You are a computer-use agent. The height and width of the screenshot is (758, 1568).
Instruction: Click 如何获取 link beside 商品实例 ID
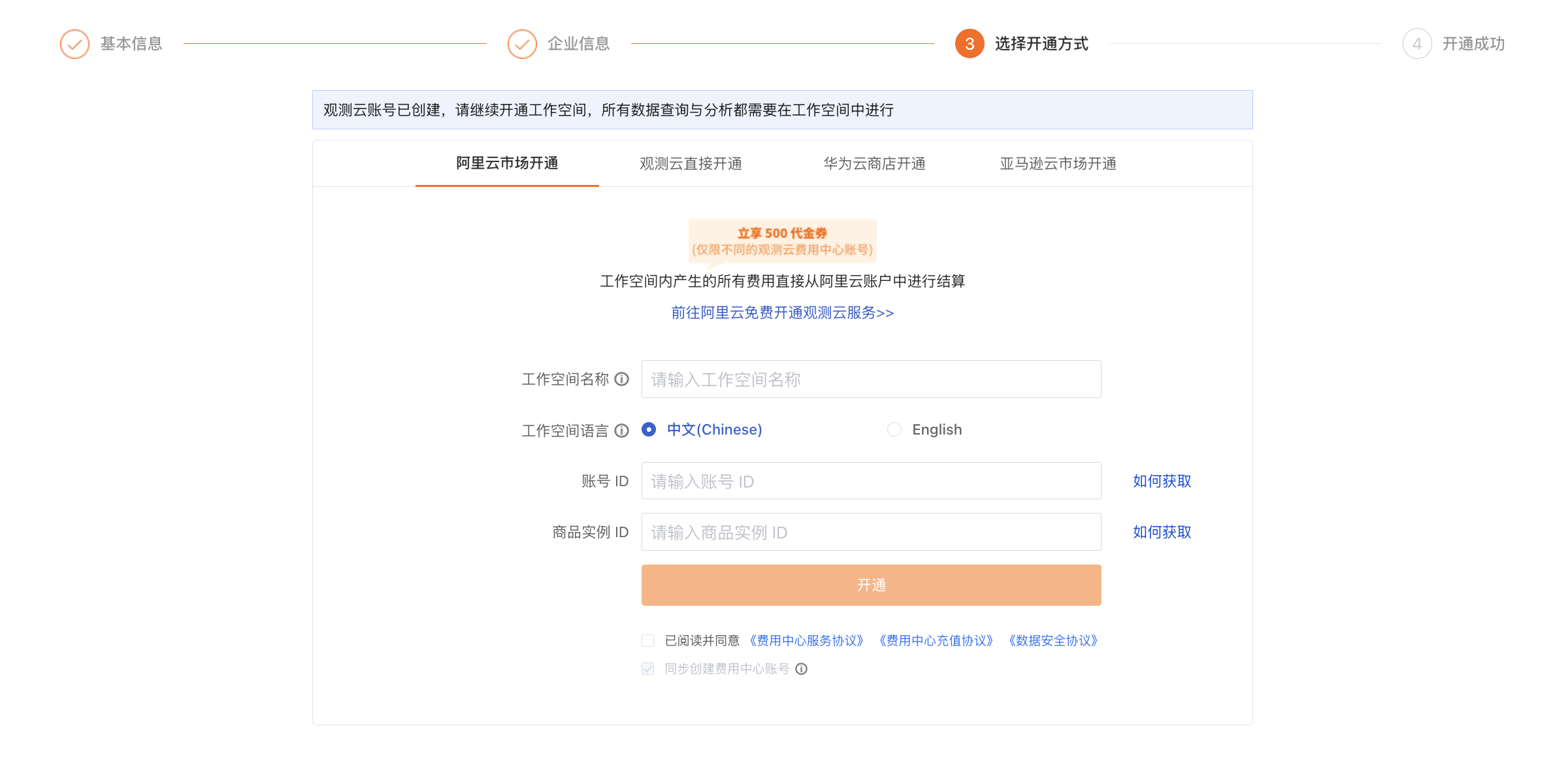[1162, 532]
